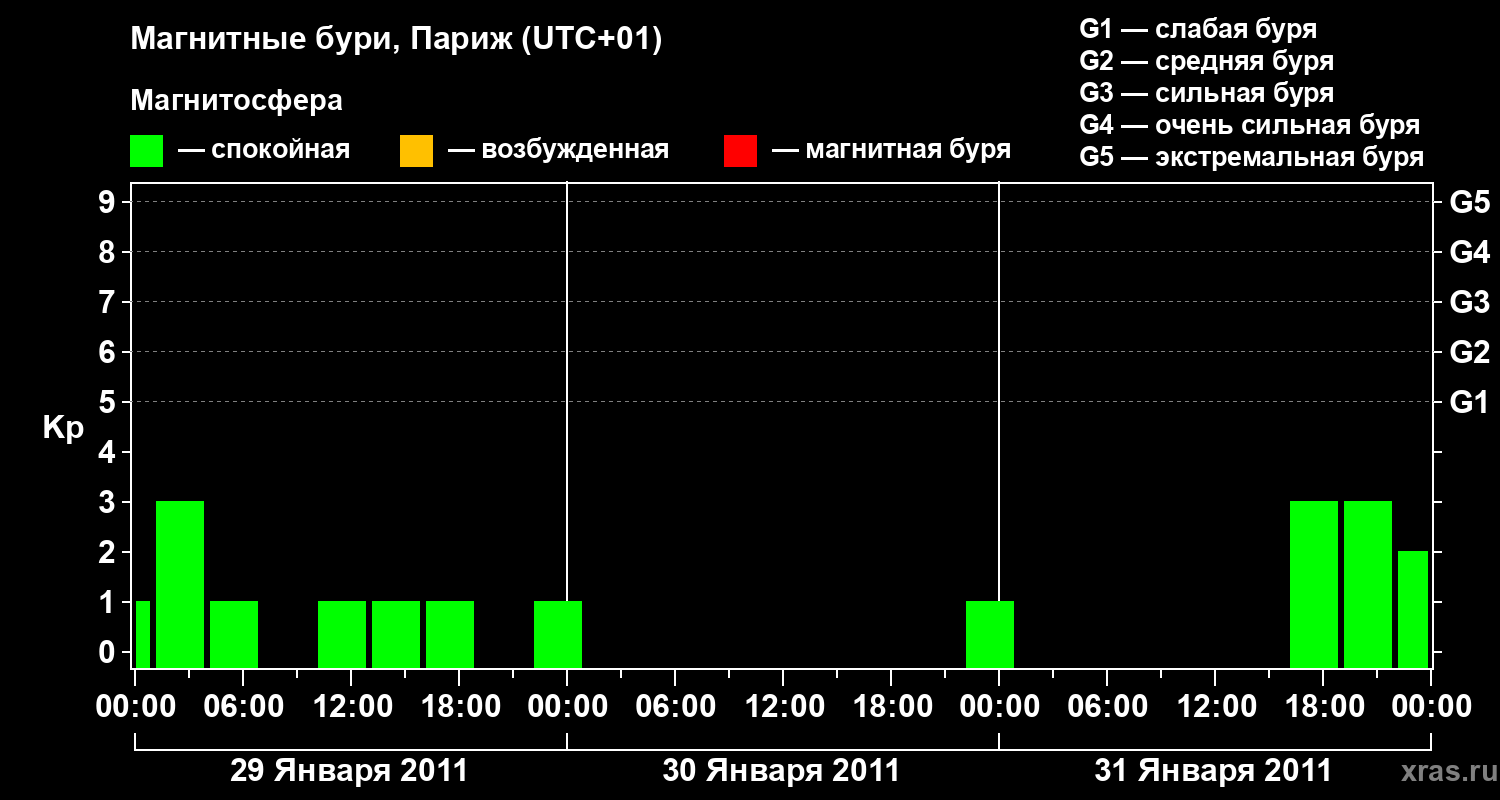Click the legend text '— магнитная буря'
1500x800 pixels.
(892, 151)
